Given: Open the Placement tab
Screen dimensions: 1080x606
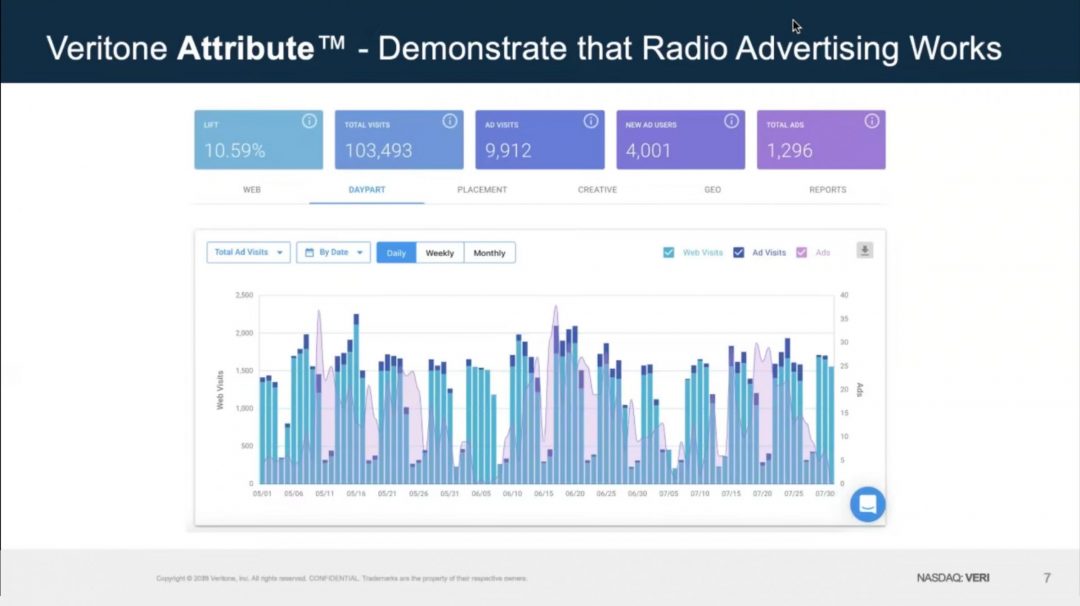Looking at the screenshot, I should click(482, 190).
